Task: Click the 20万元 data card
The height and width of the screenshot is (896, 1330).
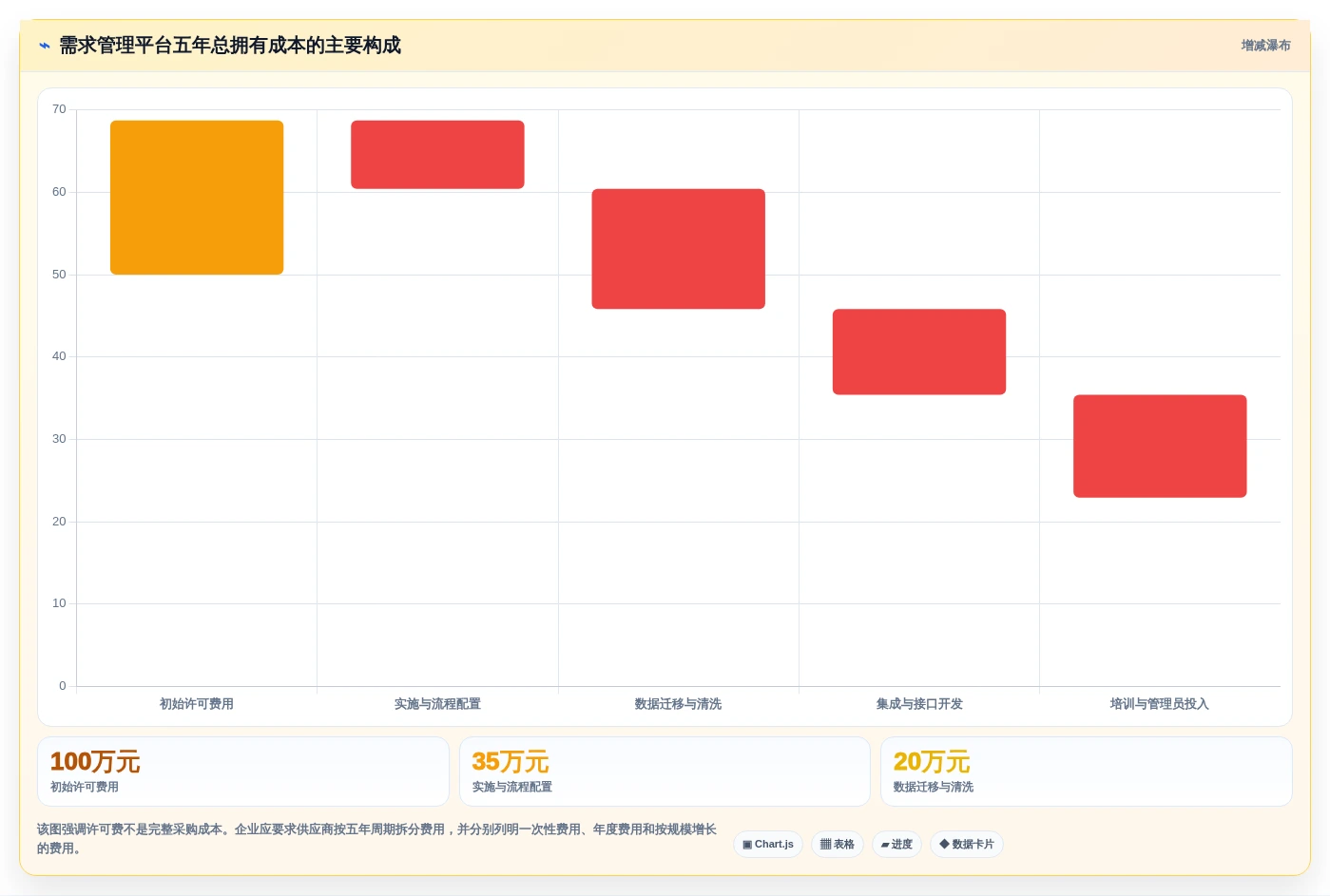Action: [1087, 772]
